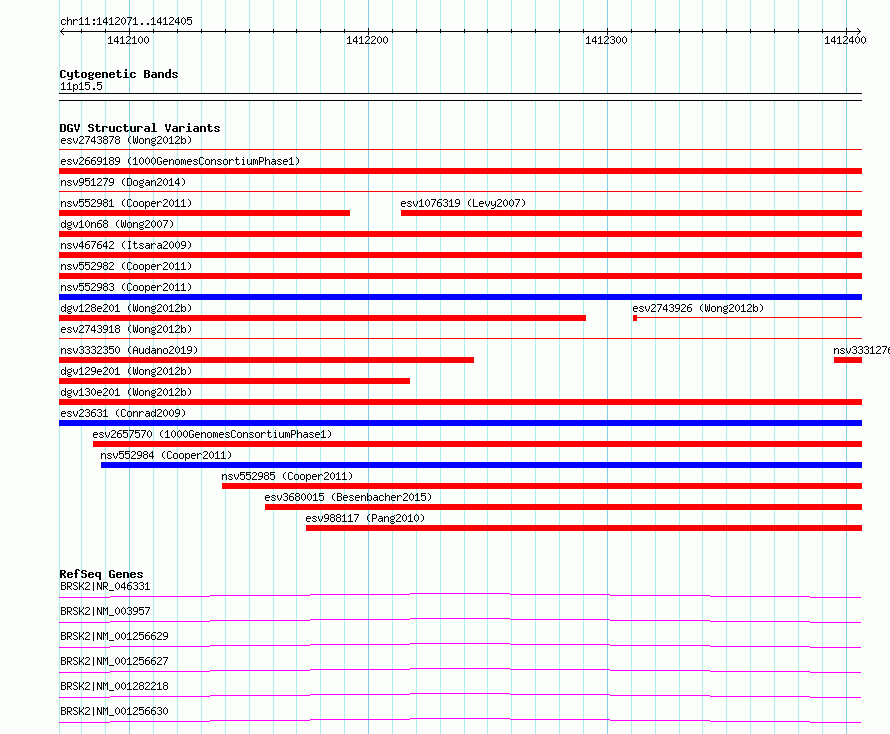Screen dimensions: 890x734
Task: Select the nsv951279 (Dogan2014) variant label
Action: 123,182
